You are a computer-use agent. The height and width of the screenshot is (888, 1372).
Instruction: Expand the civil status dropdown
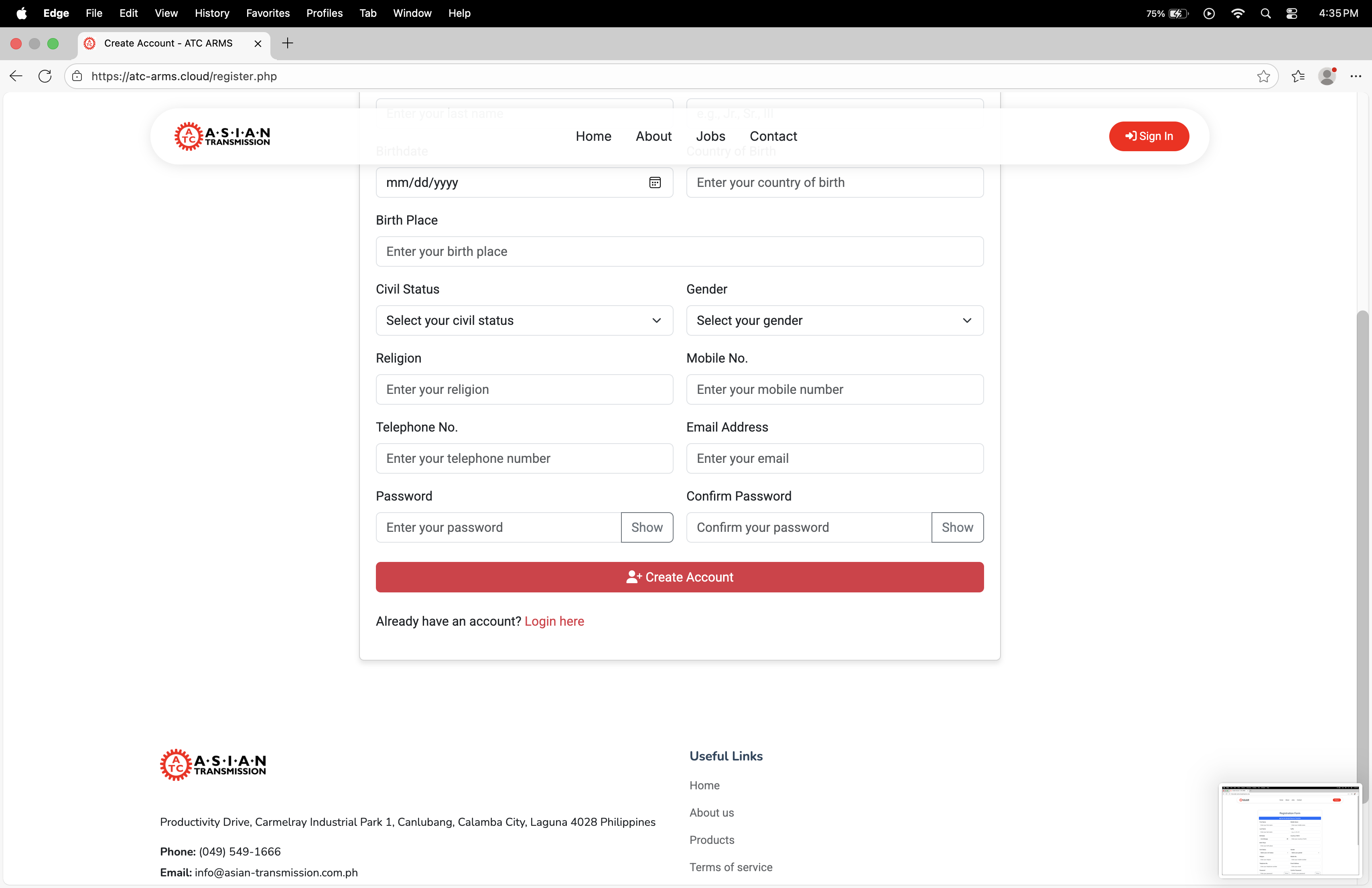524,320
